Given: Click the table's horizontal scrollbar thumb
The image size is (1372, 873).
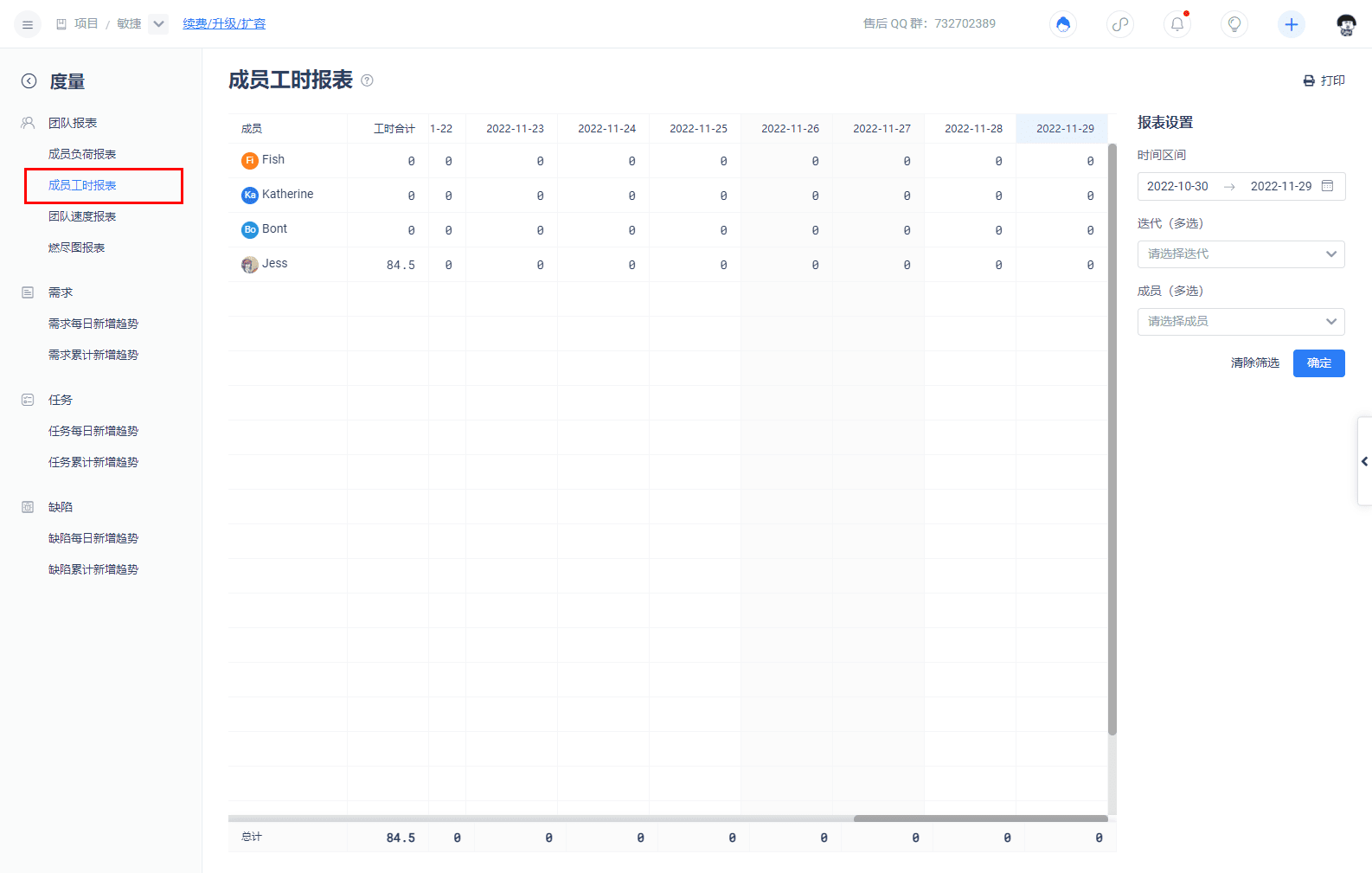Looking at the screenshot, I should [980, 818].
